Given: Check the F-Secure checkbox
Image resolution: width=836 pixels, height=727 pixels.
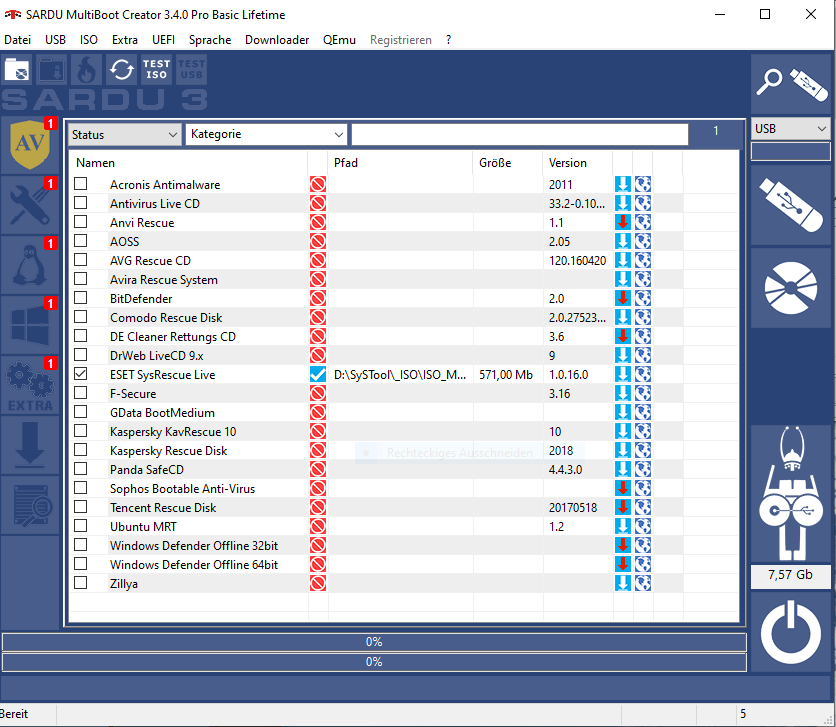Looking at the screenshot, I should click(x=81, y=393).
